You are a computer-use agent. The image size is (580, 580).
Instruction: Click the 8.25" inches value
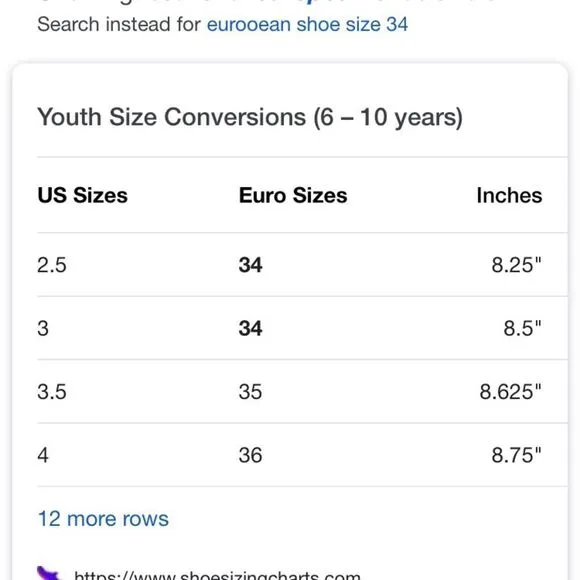point(516,265)
